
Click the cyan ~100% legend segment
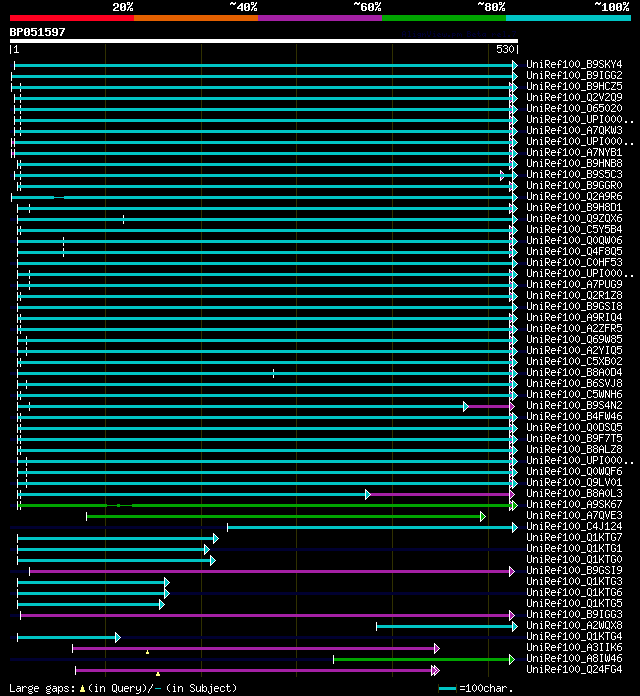569,18
